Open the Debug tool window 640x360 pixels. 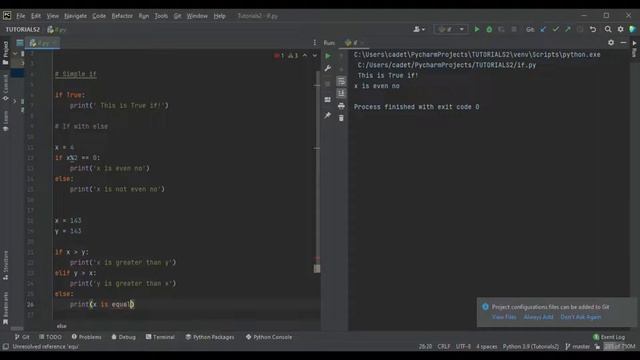click(123, 337)
